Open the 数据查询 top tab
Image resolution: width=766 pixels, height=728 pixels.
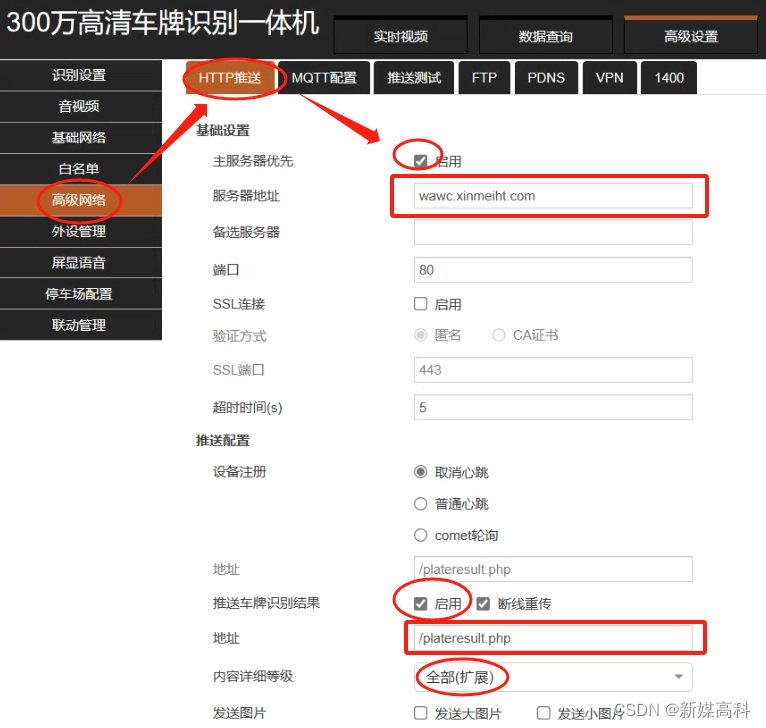click(x=545, y=36)
